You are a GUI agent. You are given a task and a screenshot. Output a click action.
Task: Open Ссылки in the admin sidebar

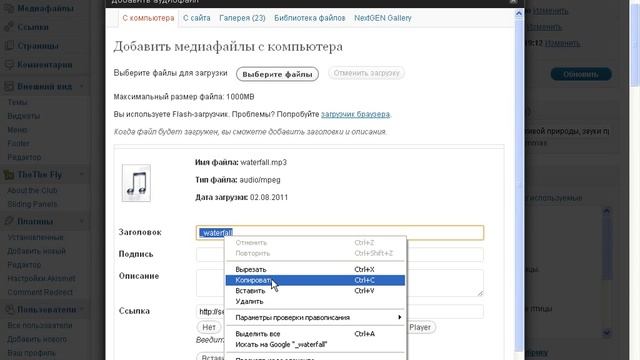(x=33, y=27)
